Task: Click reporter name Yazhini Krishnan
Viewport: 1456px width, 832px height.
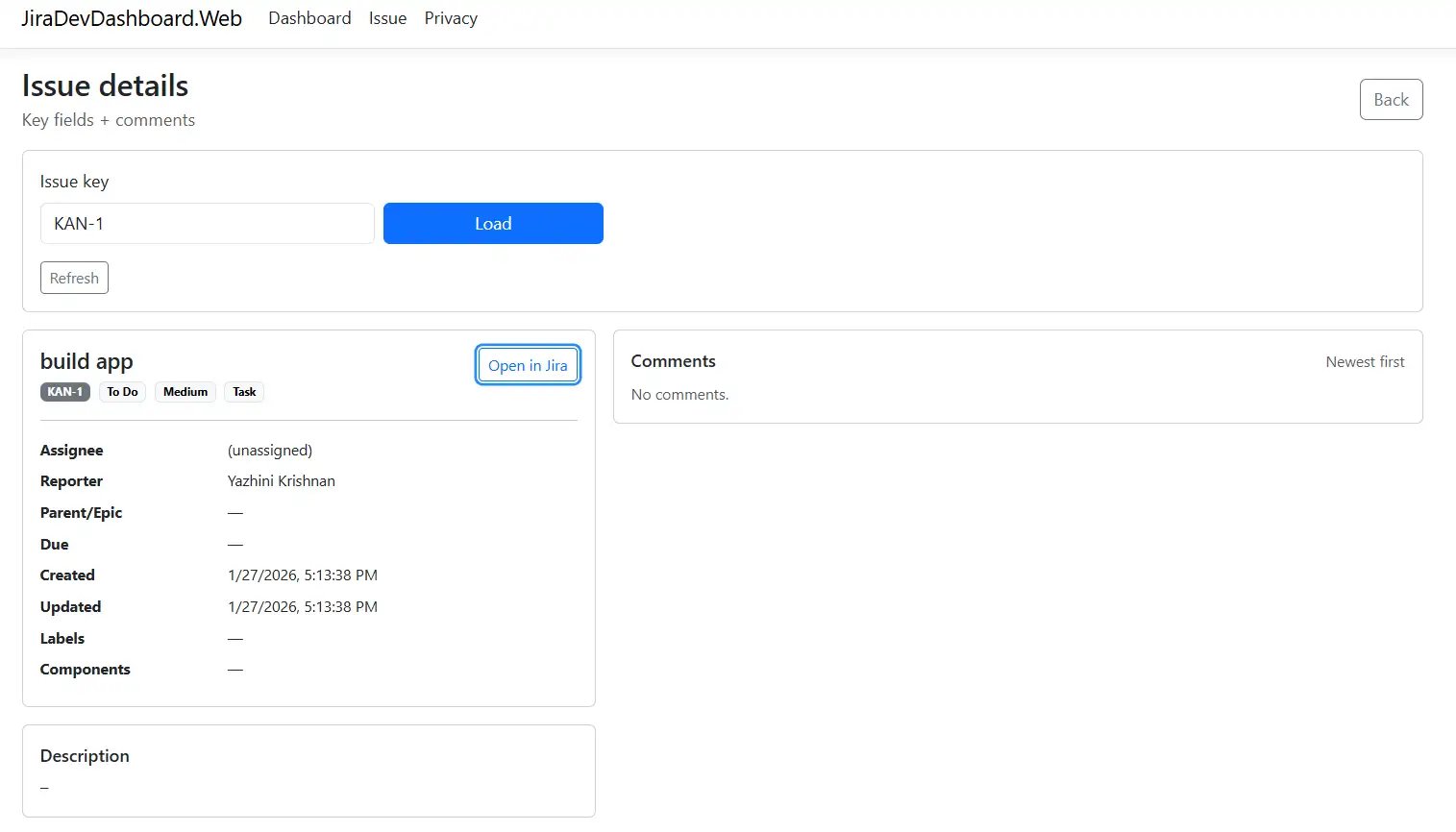Action: pos(282,481)
